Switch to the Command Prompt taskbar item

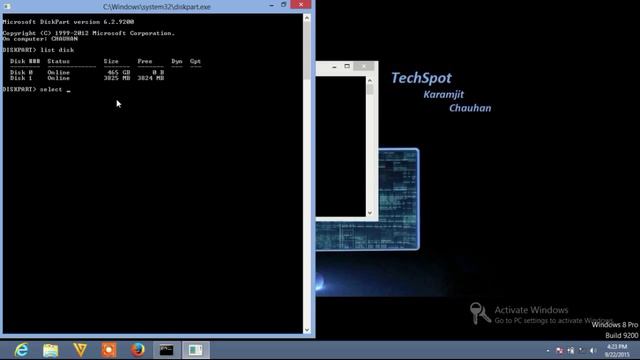167,350
